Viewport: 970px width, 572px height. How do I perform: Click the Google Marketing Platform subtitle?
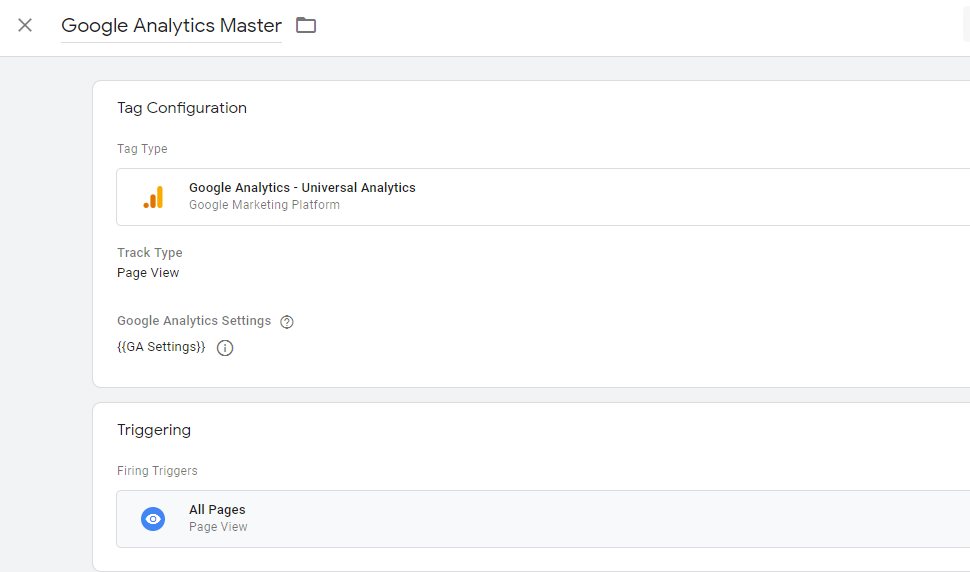coord(264,205)
